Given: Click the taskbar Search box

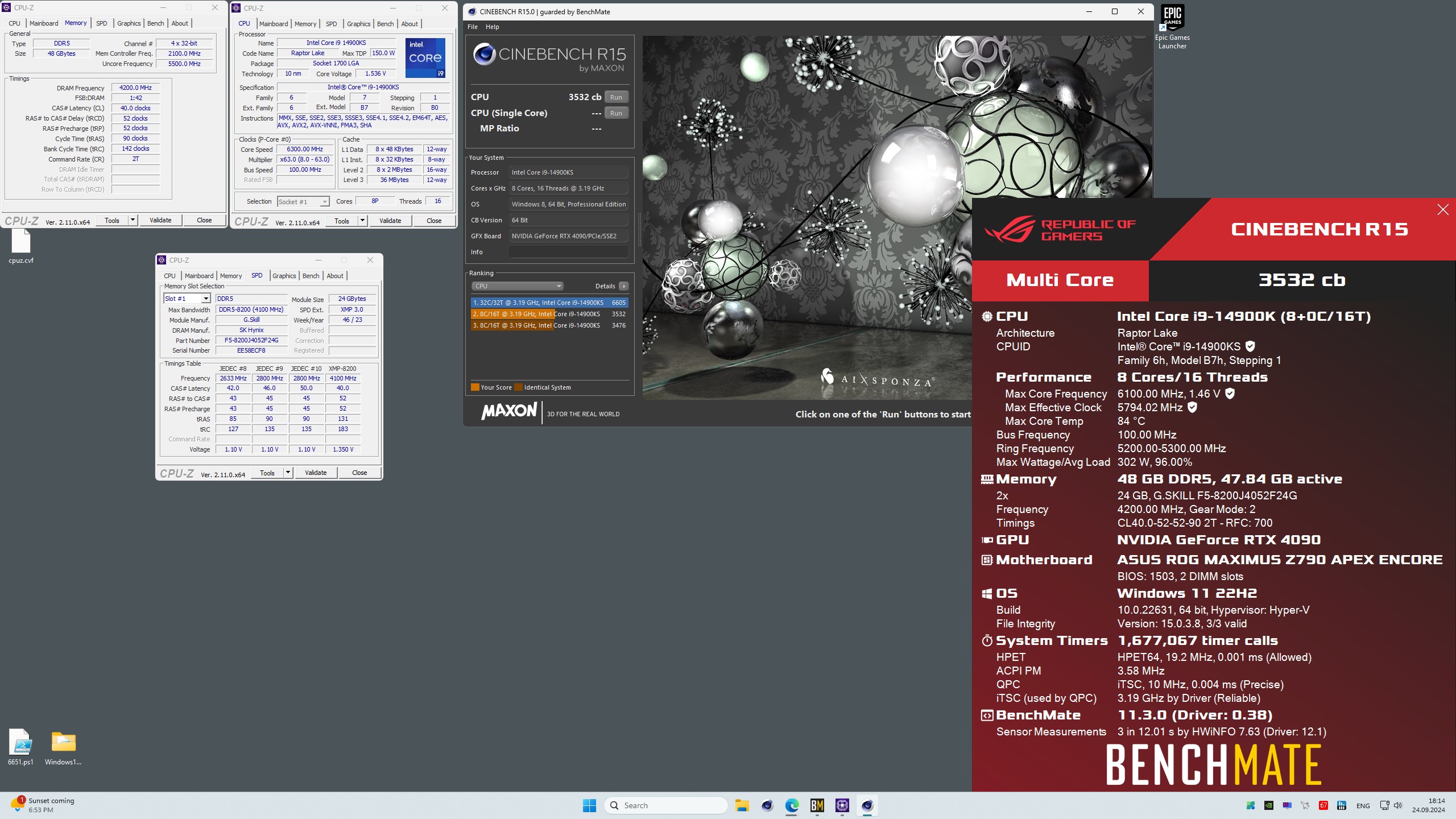Looking at the screenshot, I should pyautogui.click(x=666, y=805).
